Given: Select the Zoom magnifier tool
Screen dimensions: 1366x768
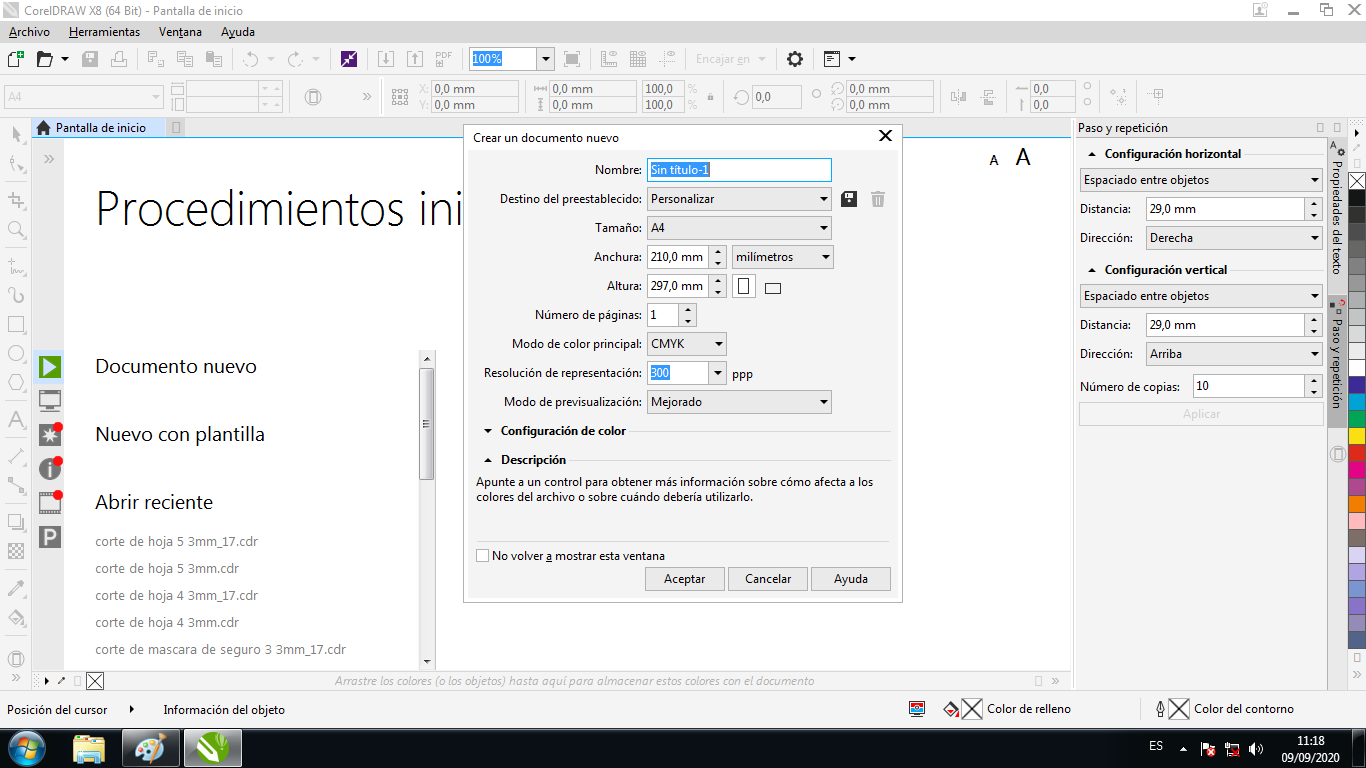Looking at the screenshot, I should pos(16,230).
